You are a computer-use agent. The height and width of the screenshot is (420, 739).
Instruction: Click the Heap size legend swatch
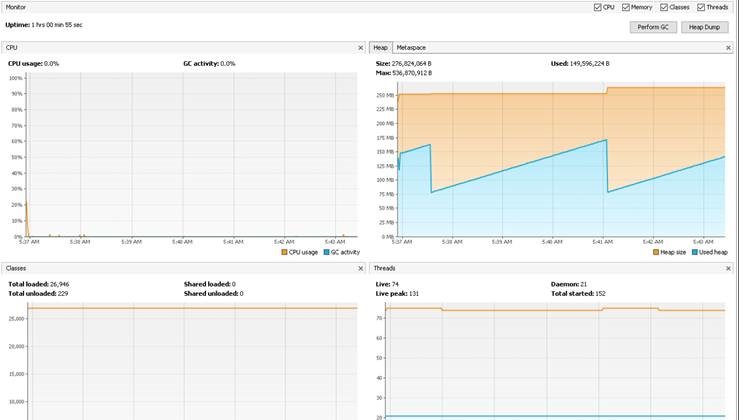tap(656, 252)
